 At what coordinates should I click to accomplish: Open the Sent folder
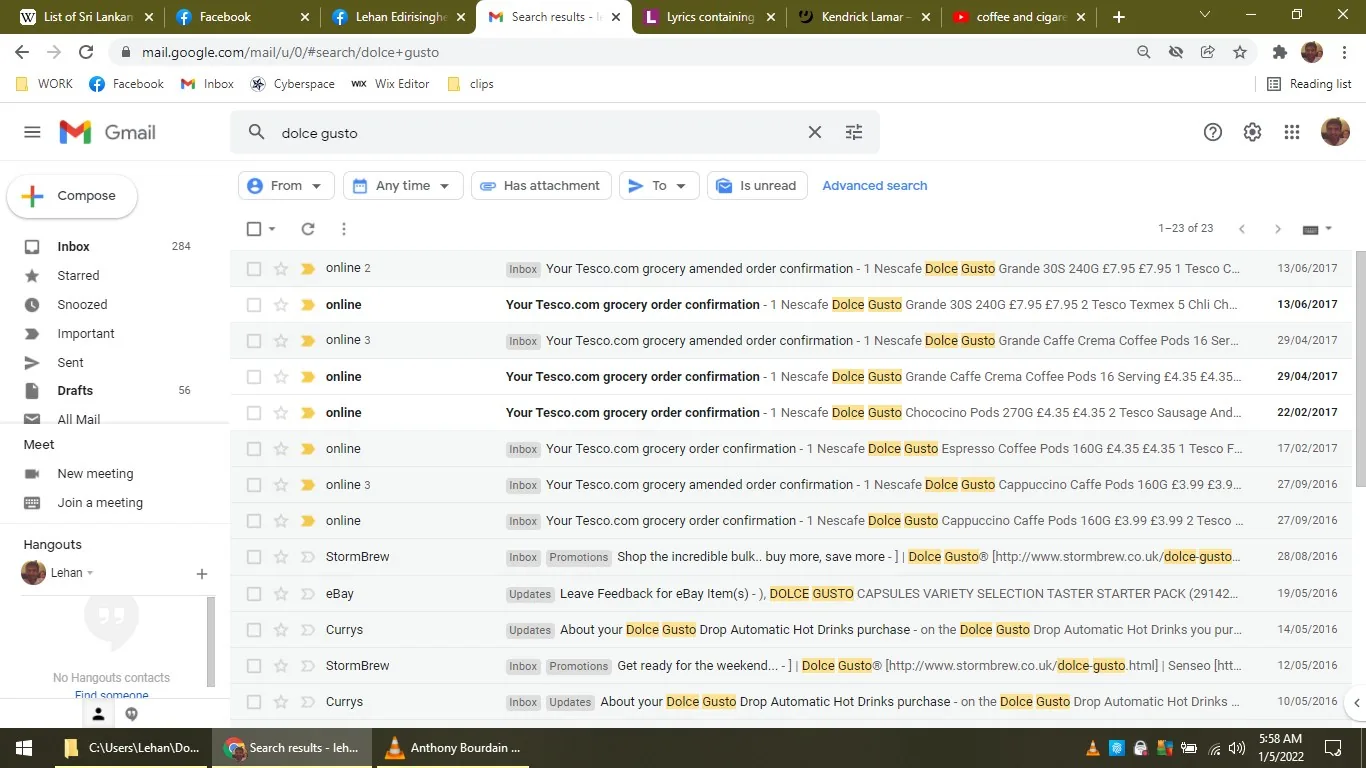tap(70, 362)
